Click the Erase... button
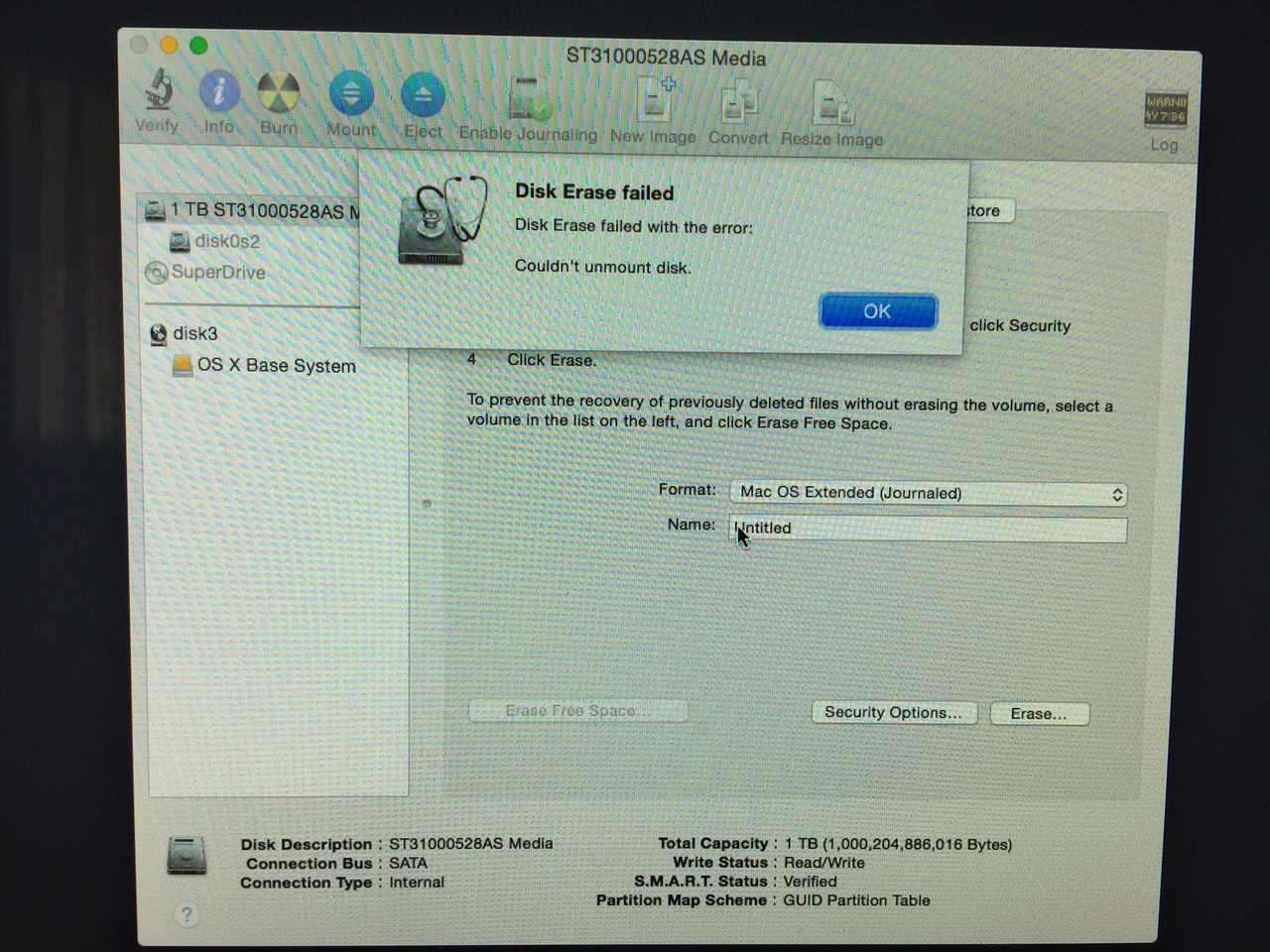This screenshot has width=1270, height=952. (x=1039, y=714)
